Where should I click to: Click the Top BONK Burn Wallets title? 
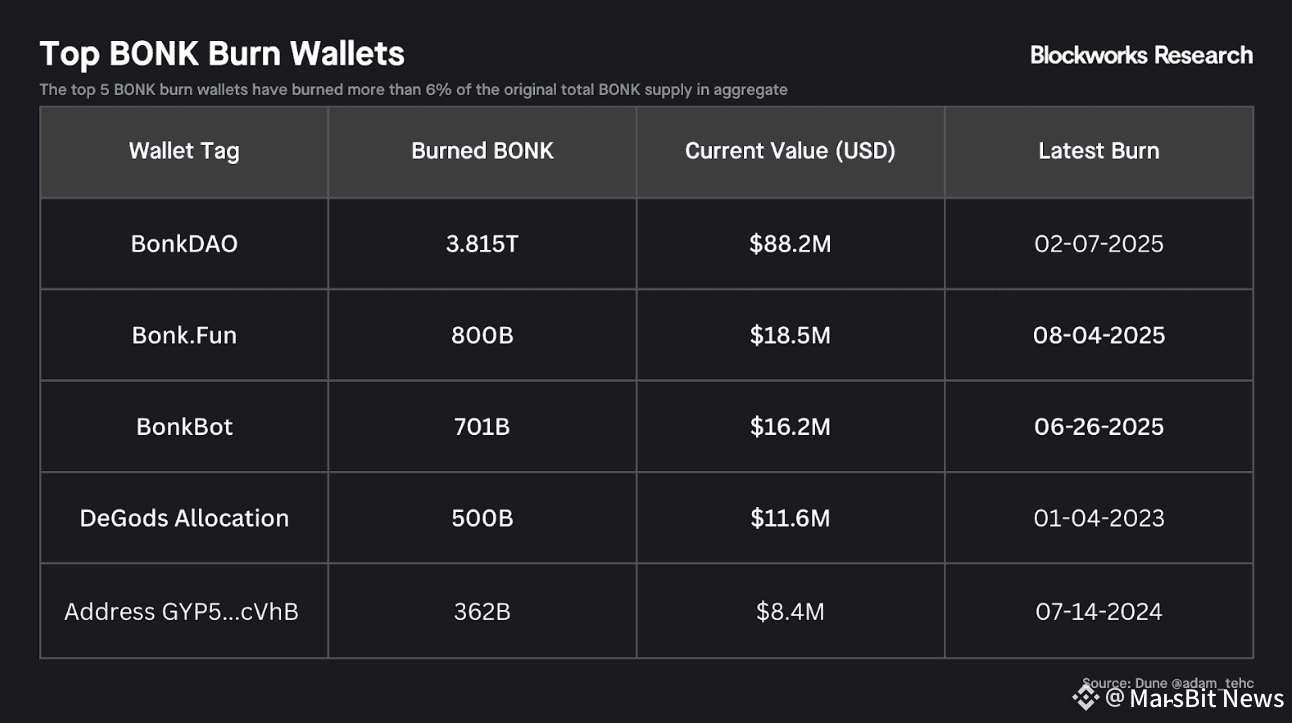(222, 53)
